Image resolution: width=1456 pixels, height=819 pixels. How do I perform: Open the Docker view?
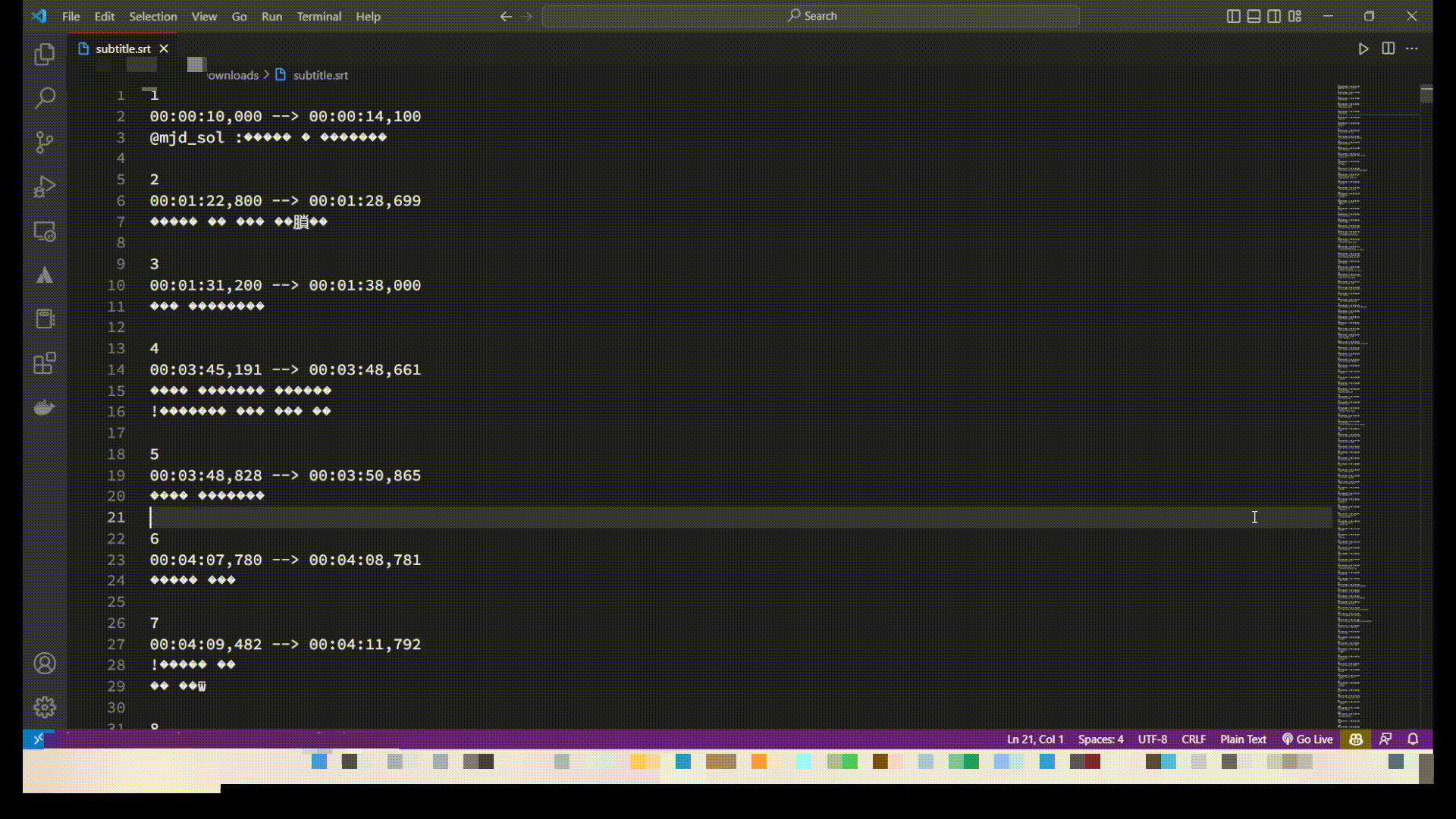[x=45, y=407]
